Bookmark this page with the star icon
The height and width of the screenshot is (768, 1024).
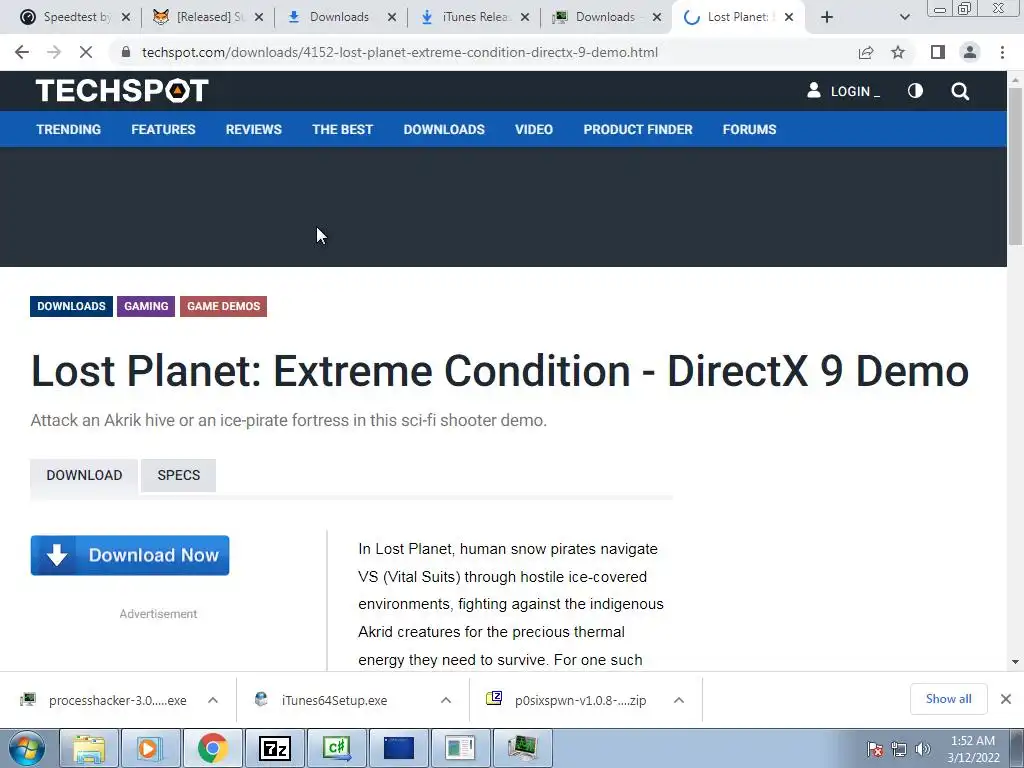898,52
